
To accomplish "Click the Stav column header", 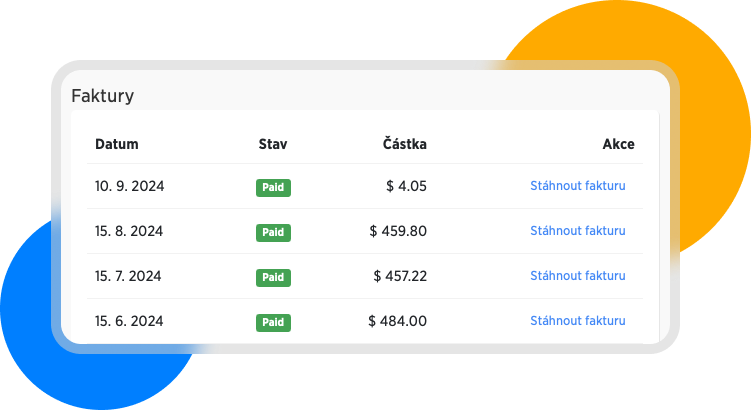I will point(273,144).
